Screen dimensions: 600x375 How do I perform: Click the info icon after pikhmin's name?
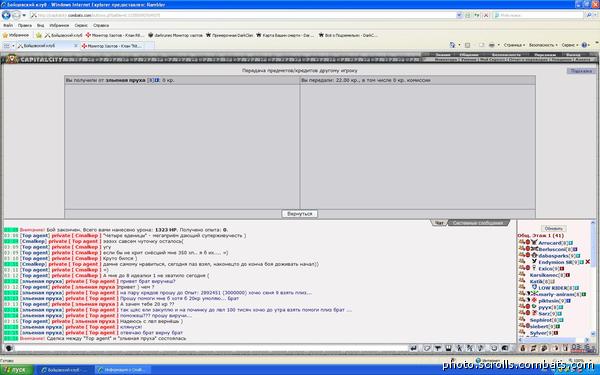tap(569, 301)
